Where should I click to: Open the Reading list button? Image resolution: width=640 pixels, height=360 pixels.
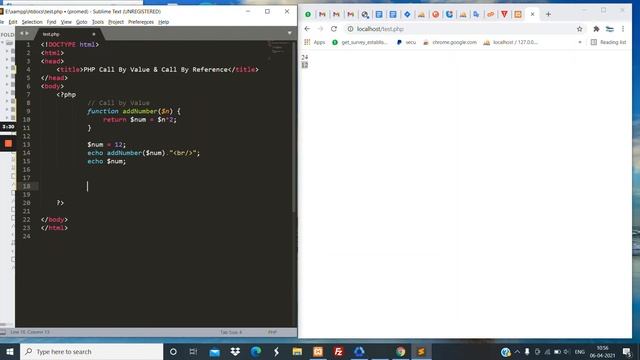pos(608,42)
